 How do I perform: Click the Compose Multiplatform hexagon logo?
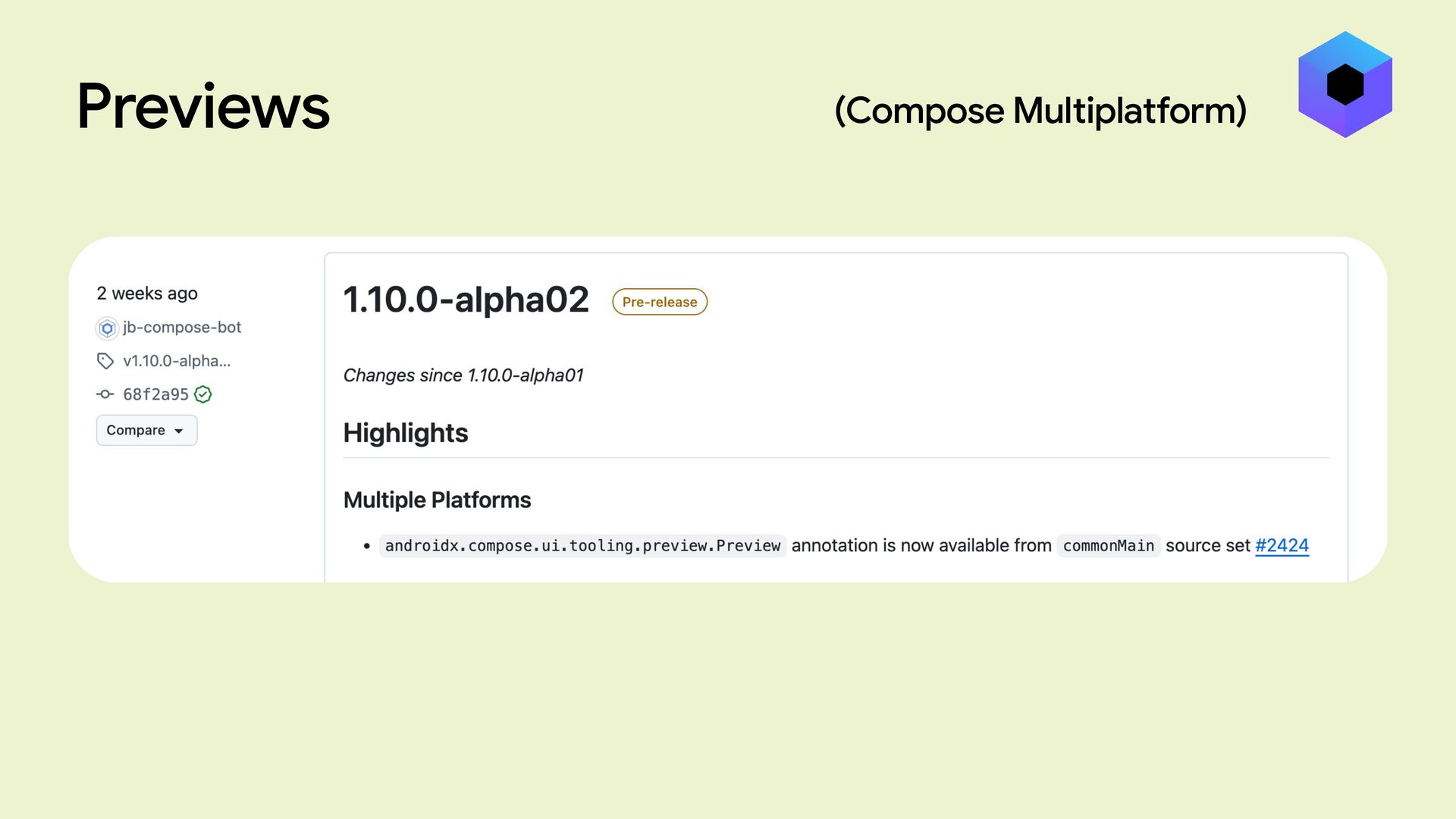point(1345,84)
